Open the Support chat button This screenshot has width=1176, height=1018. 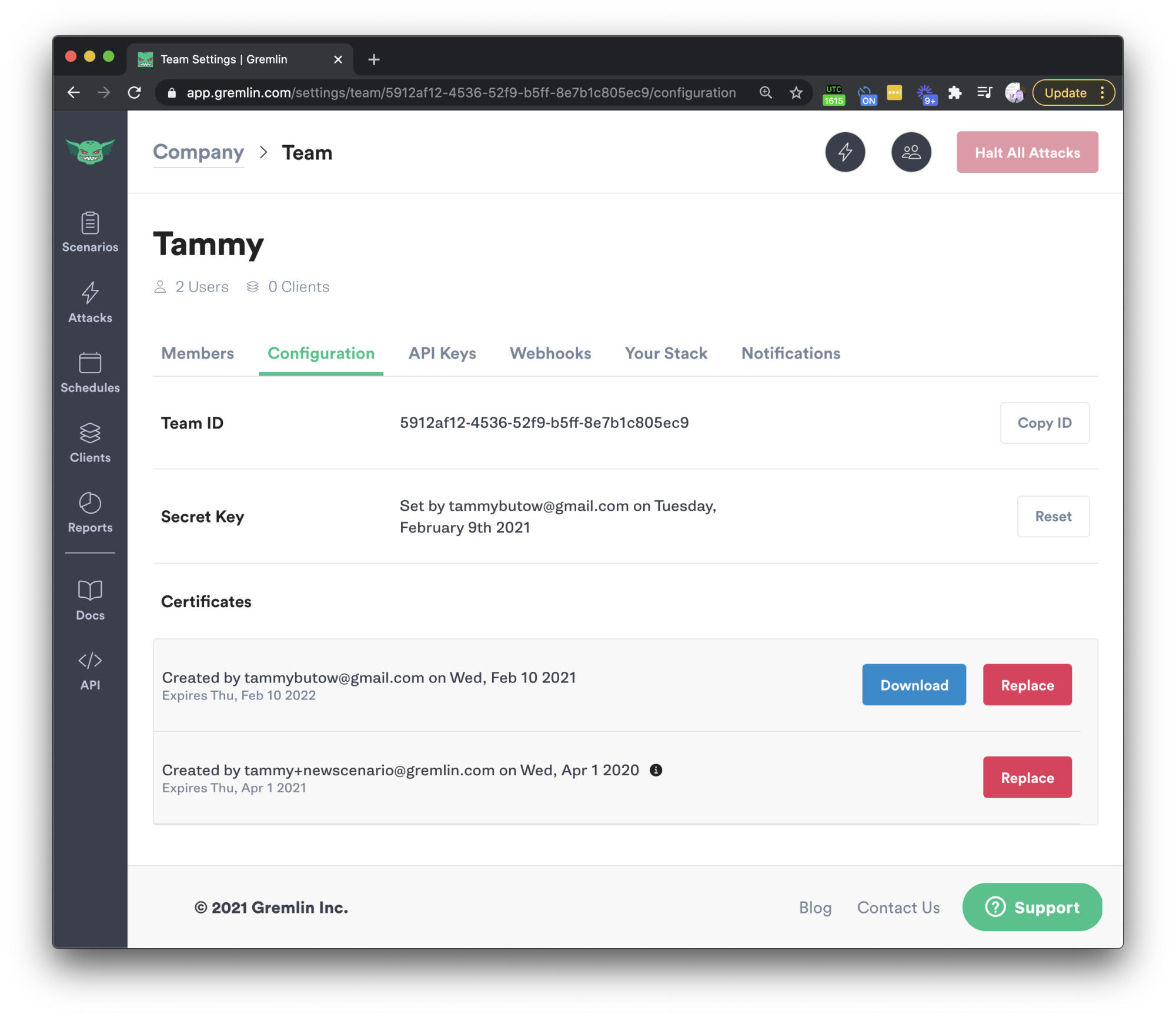pos(1032,908)
